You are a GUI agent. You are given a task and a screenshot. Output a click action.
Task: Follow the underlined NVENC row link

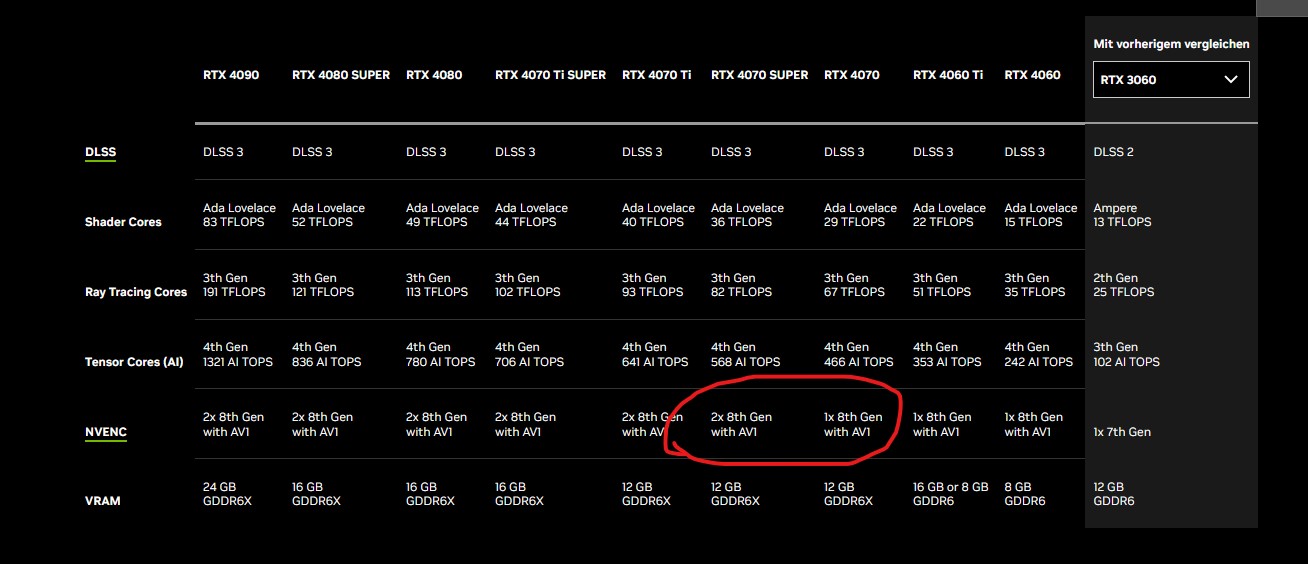[x=106, y=433]
